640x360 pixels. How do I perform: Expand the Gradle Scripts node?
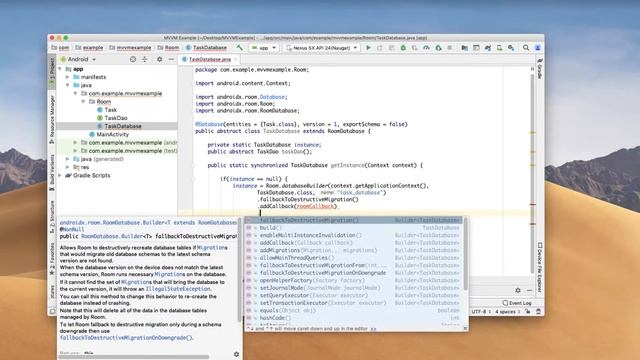[x=60, y=175]
